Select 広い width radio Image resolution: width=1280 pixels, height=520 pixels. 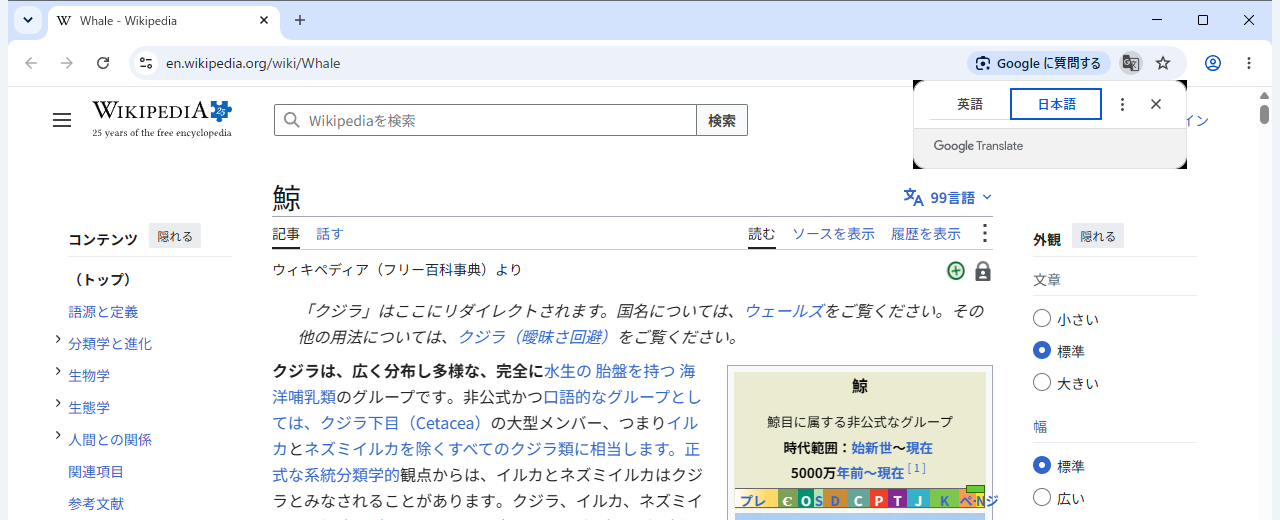pos(1042,498)
